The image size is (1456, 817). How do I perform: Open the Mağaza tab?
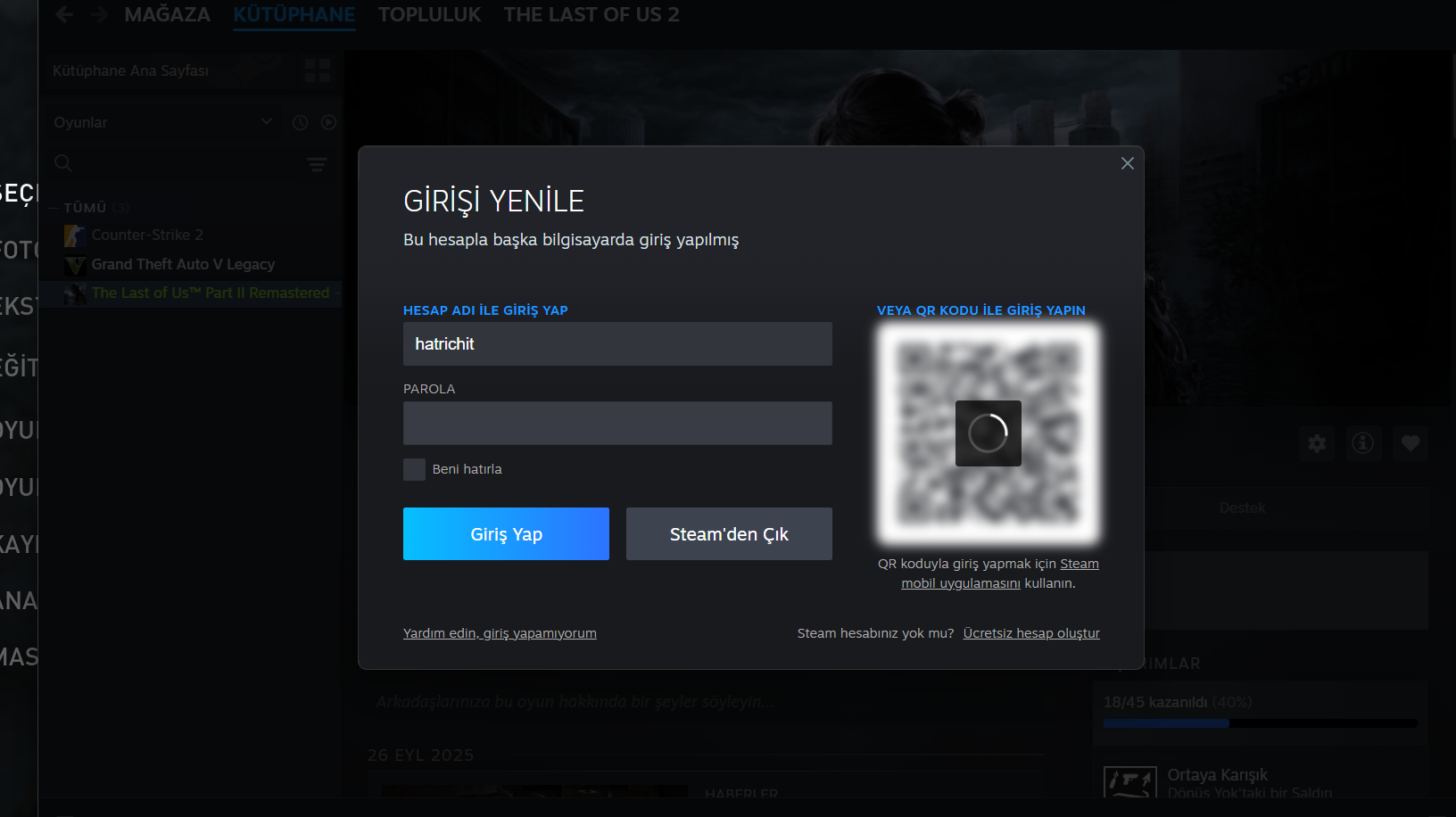168,15
